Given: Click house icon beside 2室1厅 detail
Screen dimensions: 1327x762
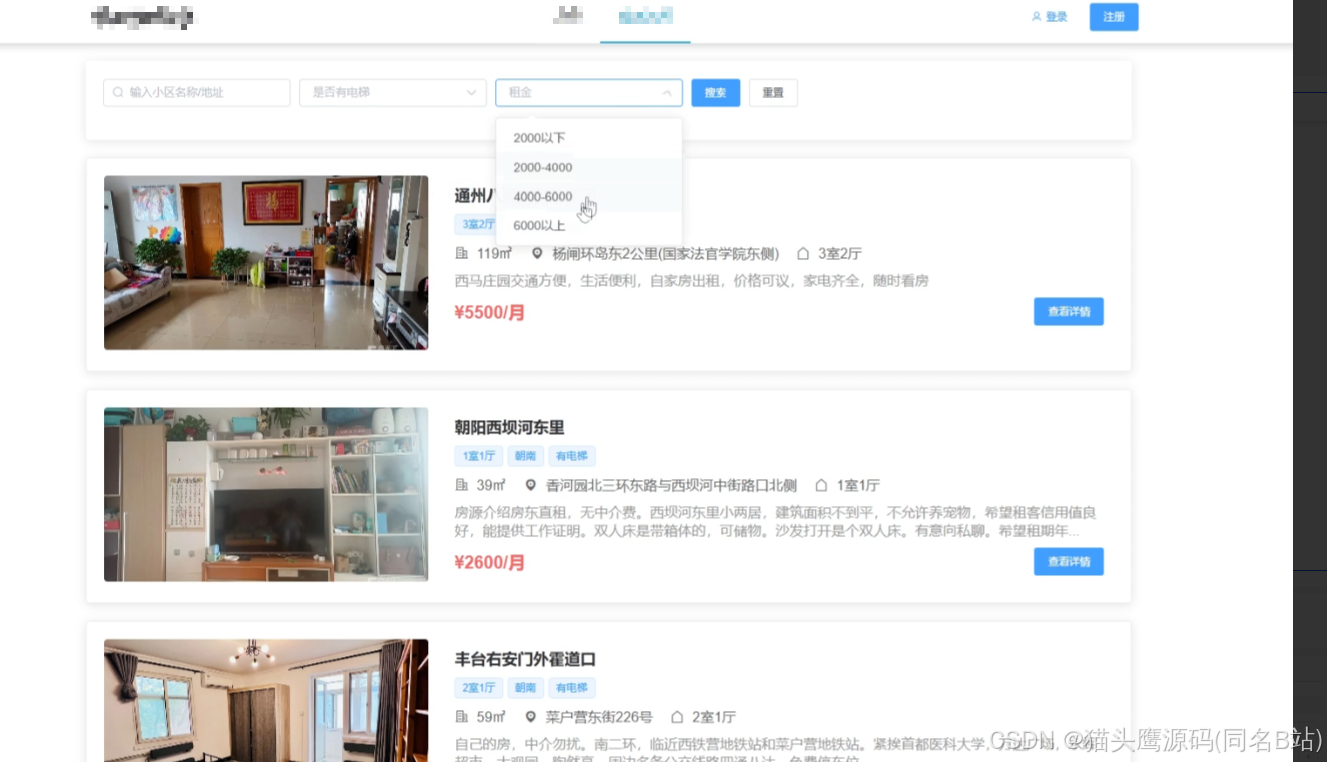Looking at the screenshot, I should point(676,717).
